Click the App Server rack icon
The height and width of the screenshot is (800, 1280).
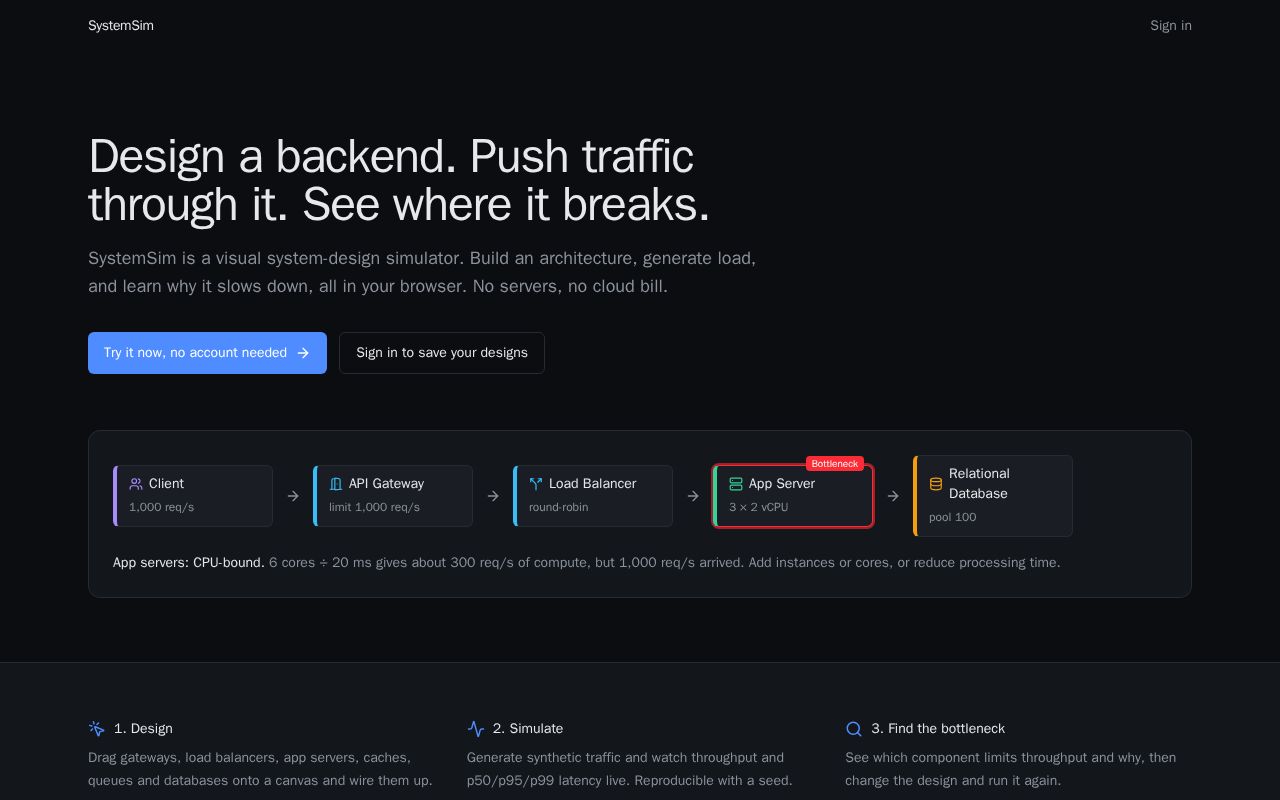(x=736, y=484)
